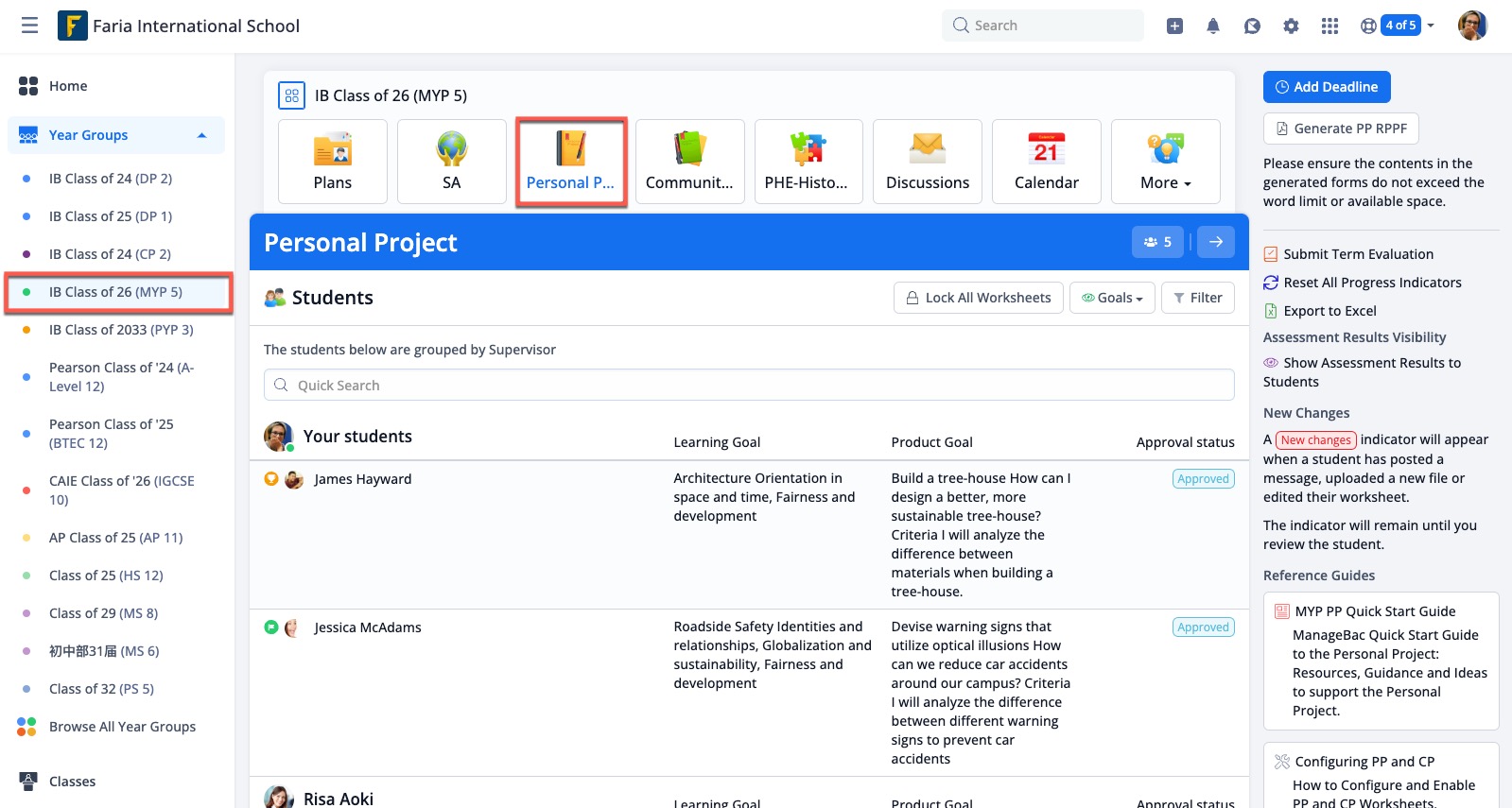Open CAIE Class of '26 (IGCSE 10)
This screenshot has height=808, width=1512.
tap(121, 490)
